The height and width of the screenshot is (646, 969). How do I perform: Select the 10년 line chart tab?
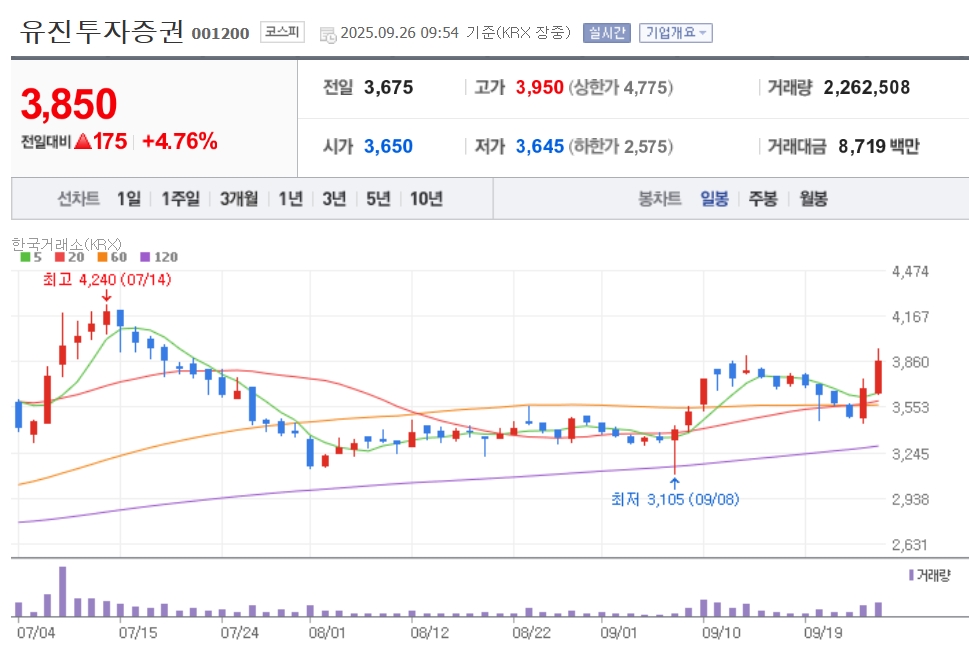click(x=426, y=198)
